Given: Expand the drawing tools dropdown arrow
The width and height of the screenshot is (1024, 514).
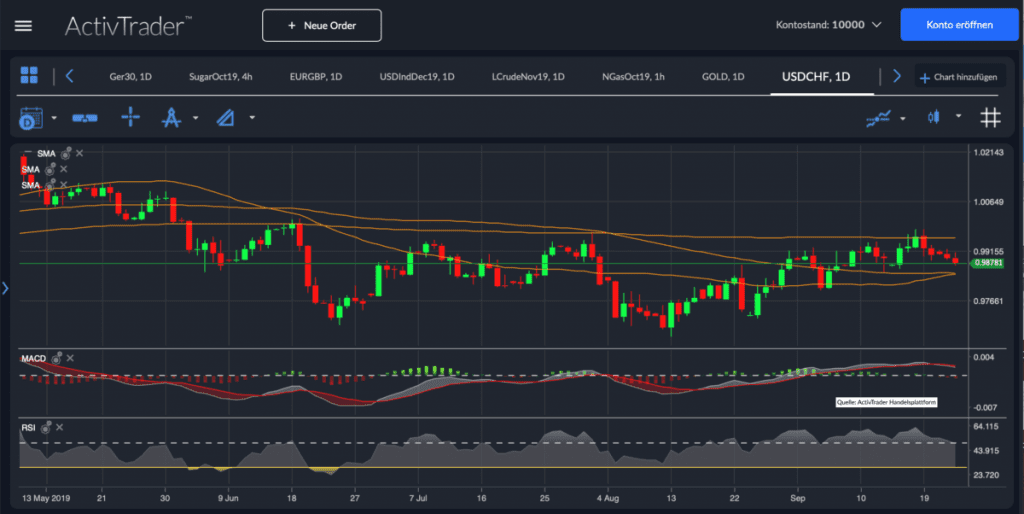Looking at the screenshot, I should (195, 118).
